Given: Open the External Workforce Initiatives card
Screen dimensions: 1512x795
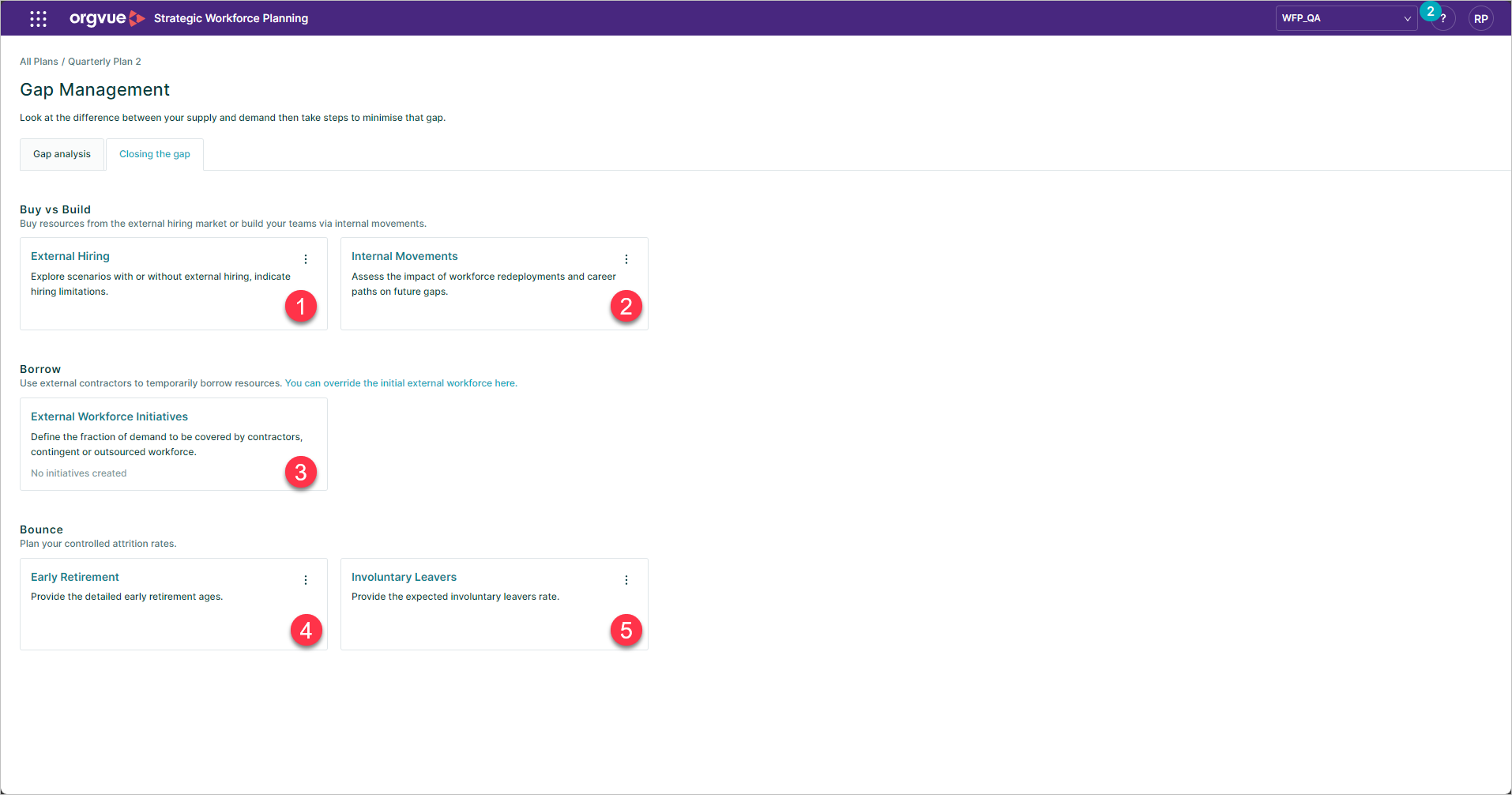Looking at the screenshot, I should (109, 416).
